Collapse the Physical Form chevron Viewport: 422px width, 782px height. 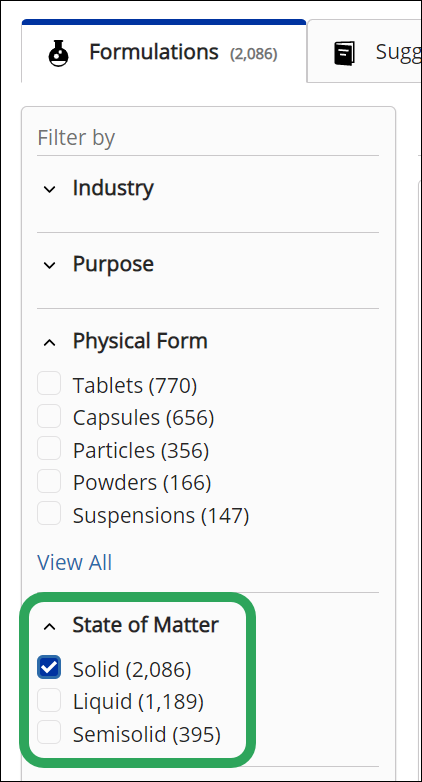[49, 343]
